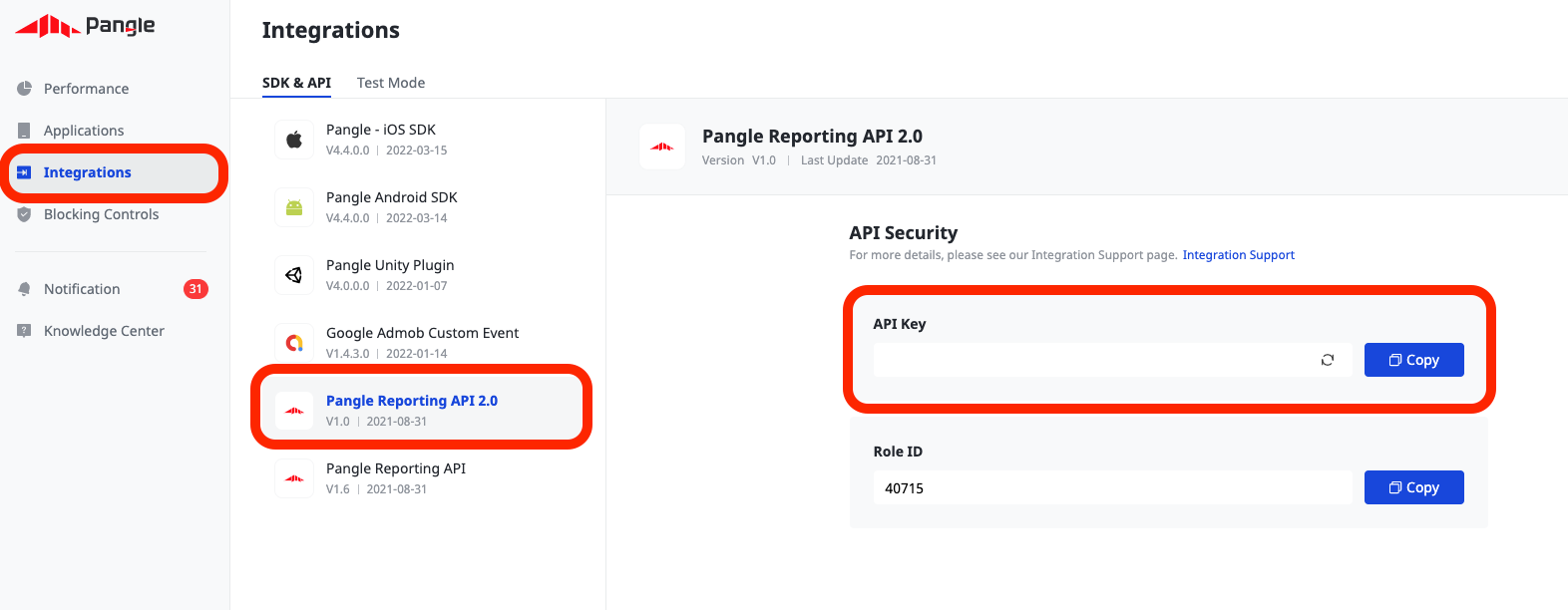Copy the Role ID value
This screenshot has height=610, width=1568.
(1413, 487)
